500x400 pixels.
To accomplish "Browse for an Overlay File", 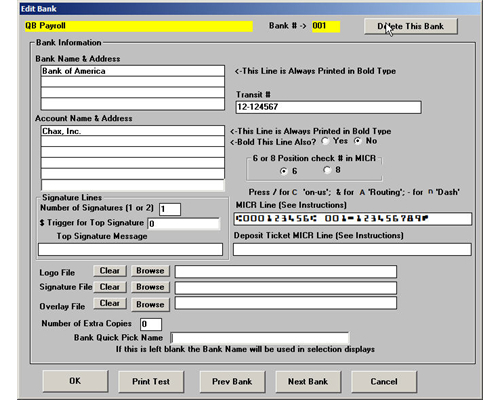I will click(150, 304).
